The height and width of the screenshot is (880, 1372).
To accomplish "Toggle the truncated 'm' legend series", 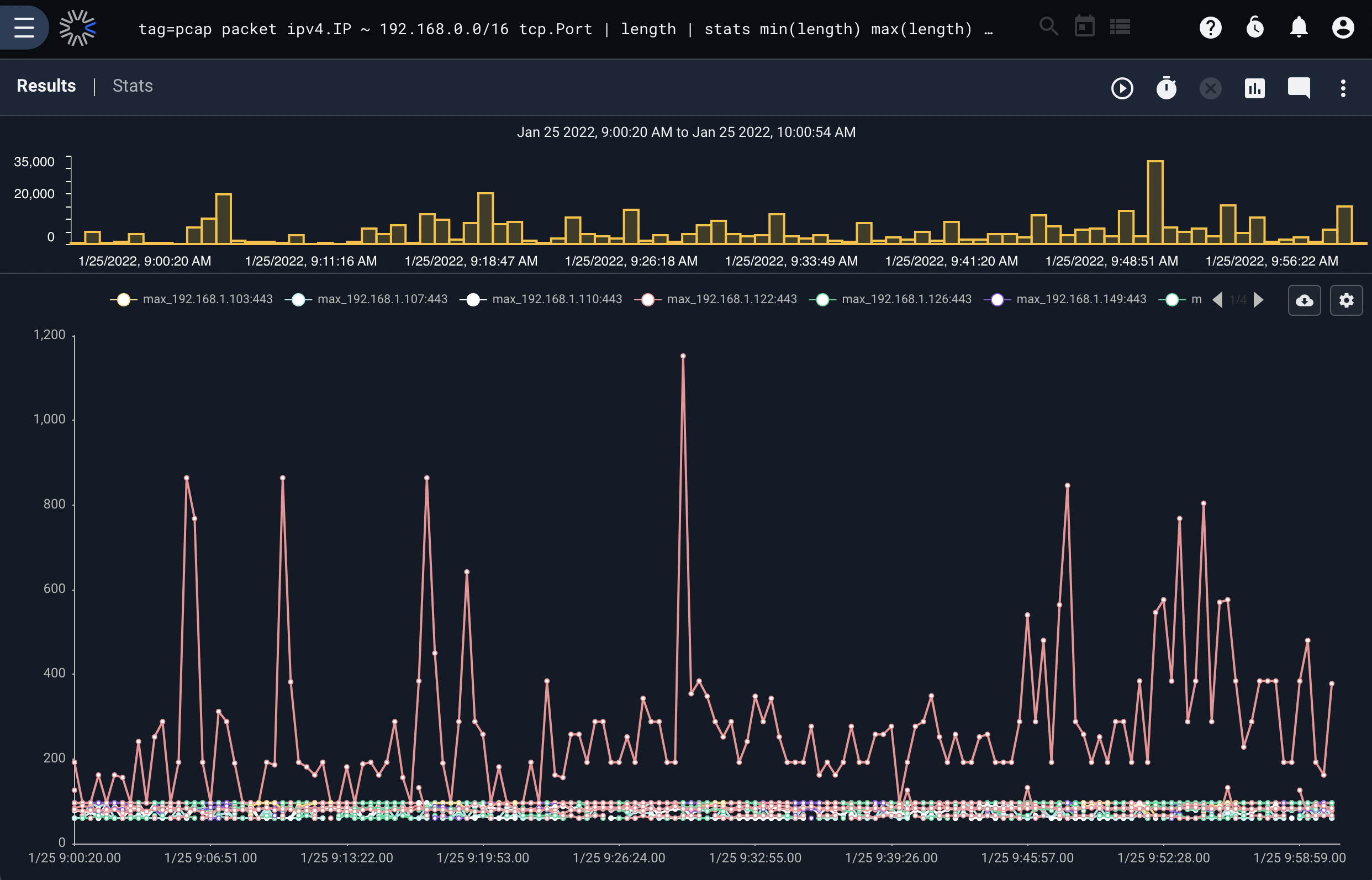I will [x=1180, y=299].
